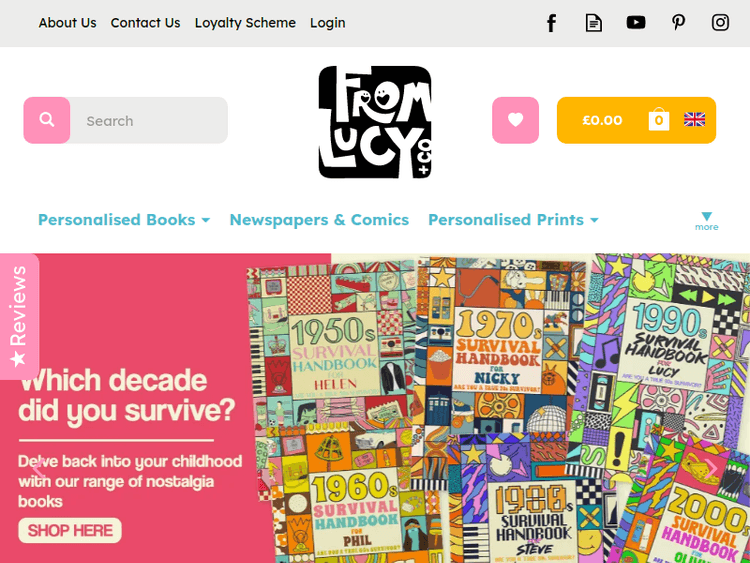Open the Instagram icon link
Screen dimensions: 750x563
point(720,22)
